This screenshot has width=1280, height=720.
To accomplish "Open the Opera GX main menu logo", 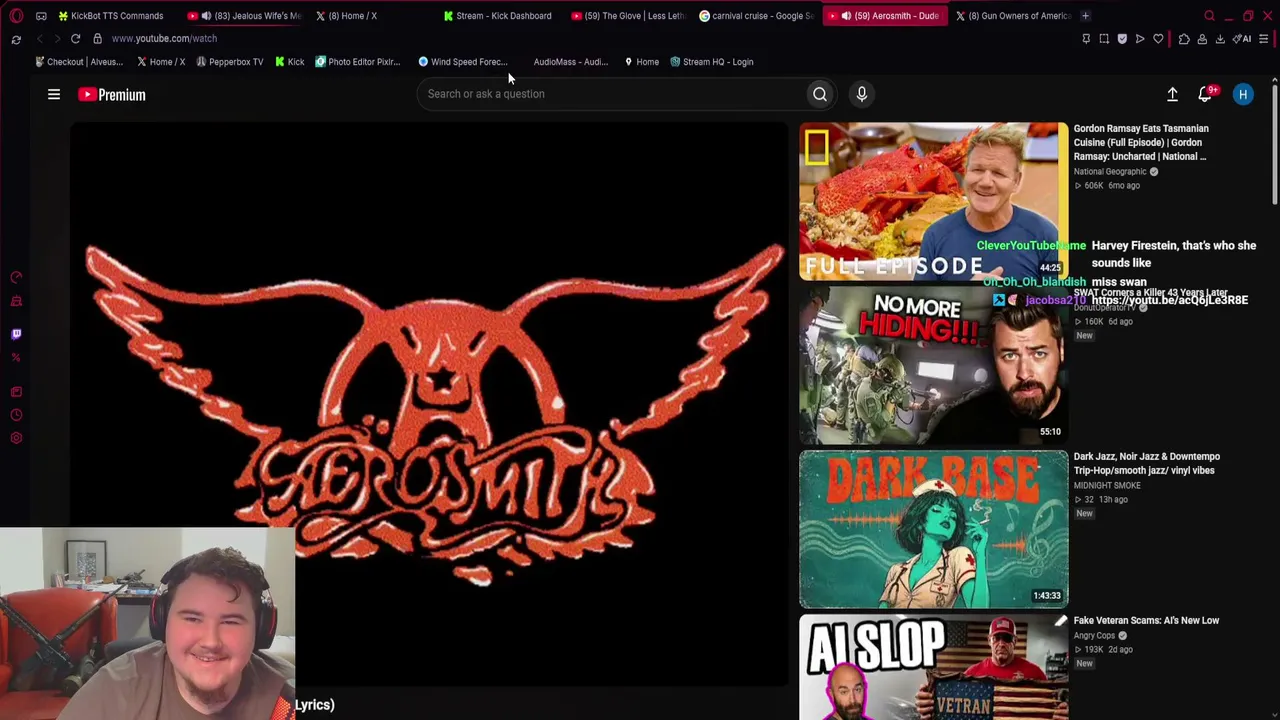I will click(16, 16).
